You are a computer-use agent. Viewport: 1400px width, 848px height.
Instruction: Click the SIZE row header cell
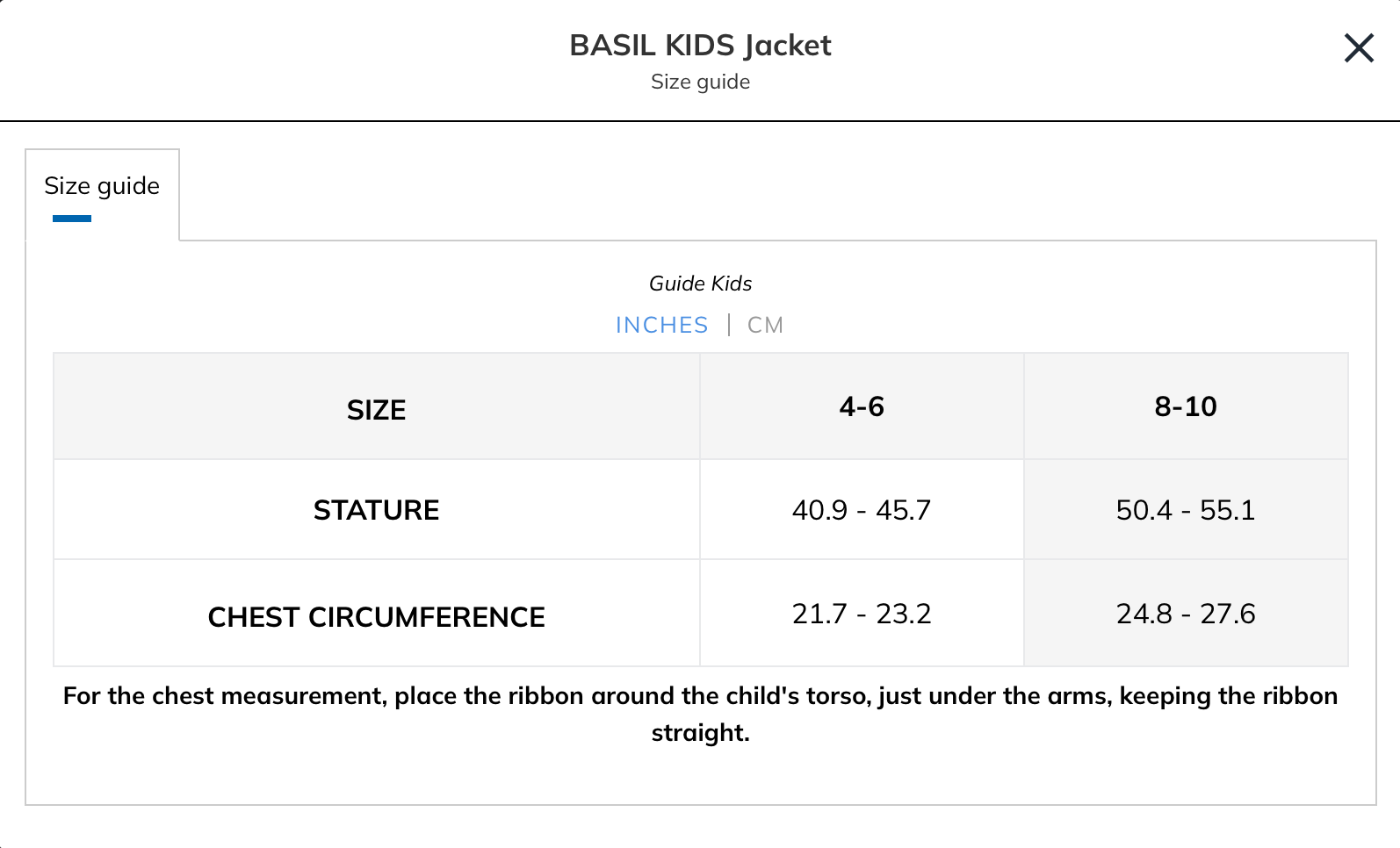click(376, 409)
